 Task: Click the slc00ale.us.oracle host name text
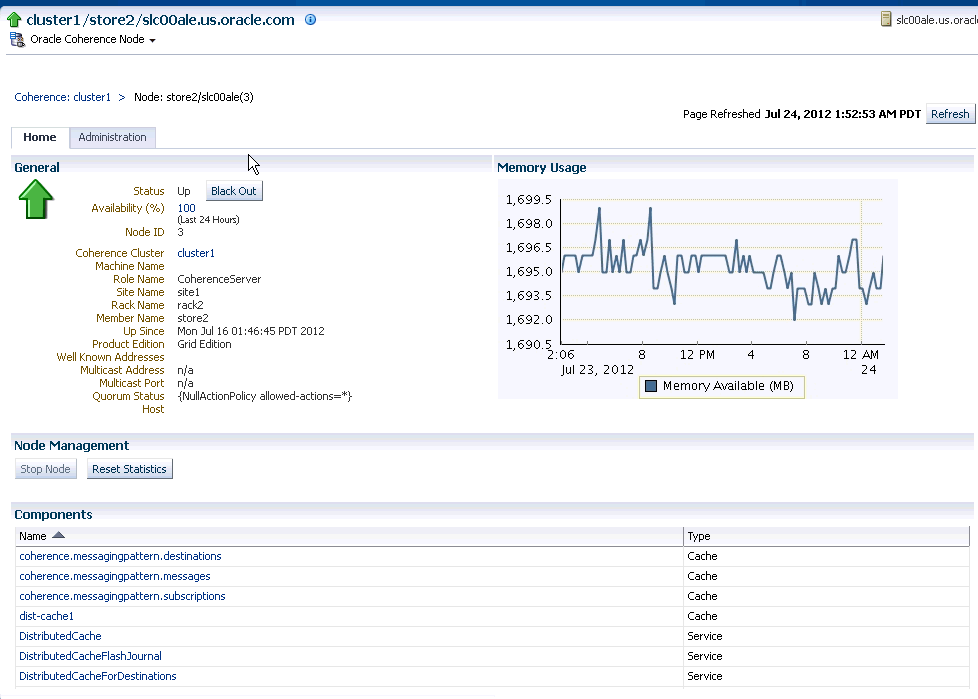937,20
